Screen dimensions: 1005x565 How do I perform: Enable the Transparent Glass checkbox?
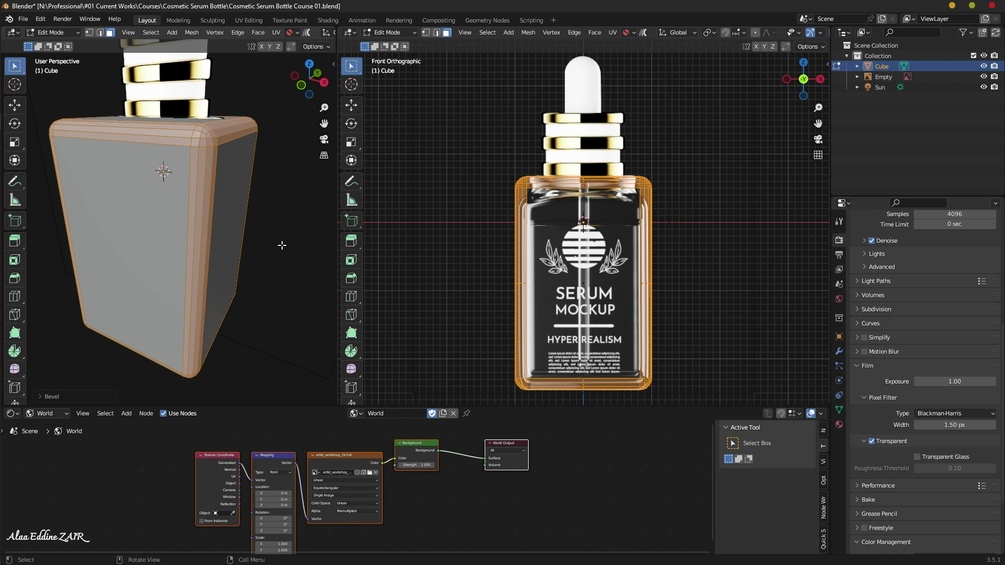pos(915,457)
